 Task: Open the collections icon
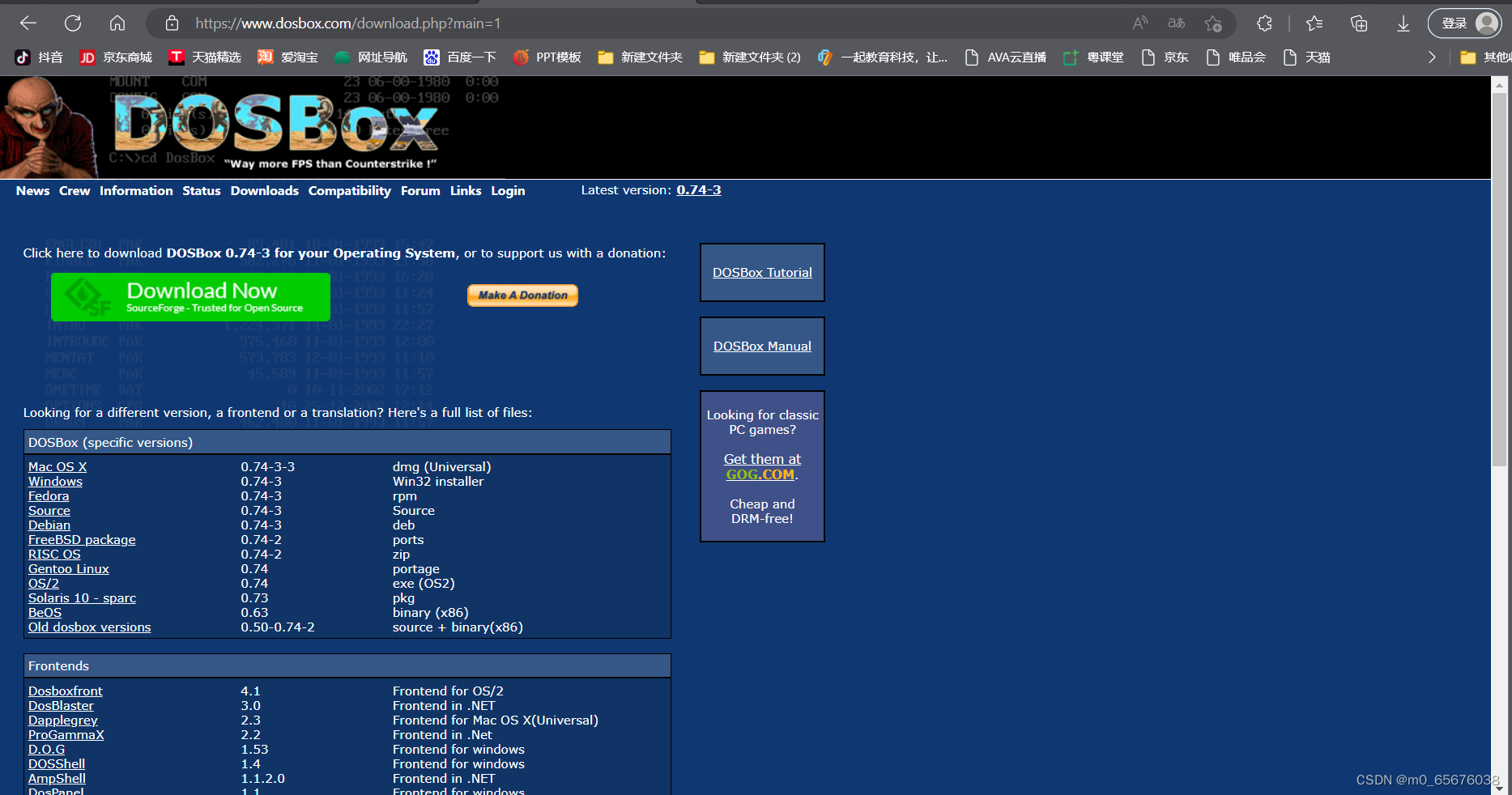coord(1359,23)
